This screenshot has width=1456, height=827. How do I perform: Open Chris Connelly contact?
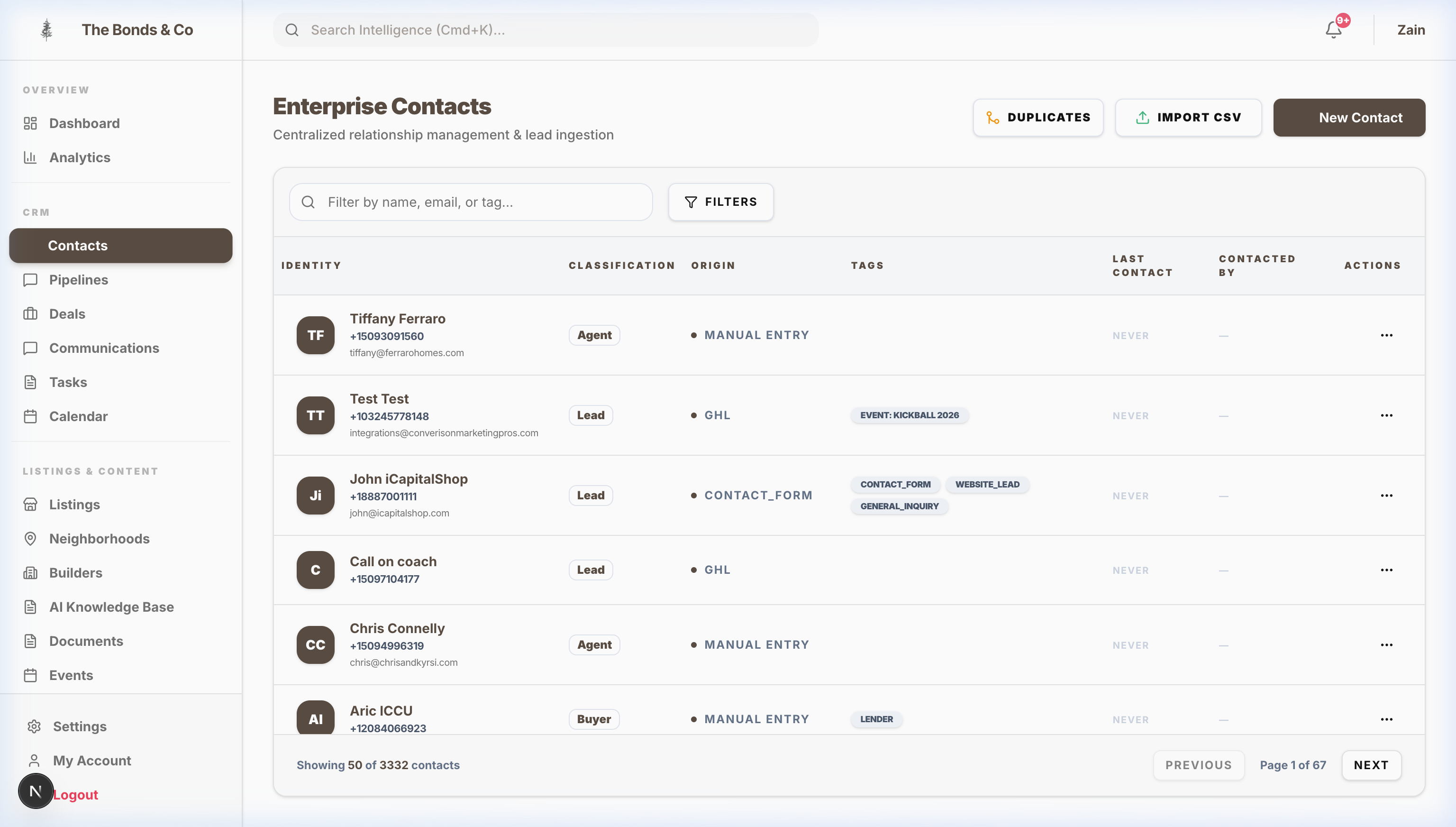pyautogui.click(x=397, y=628)
